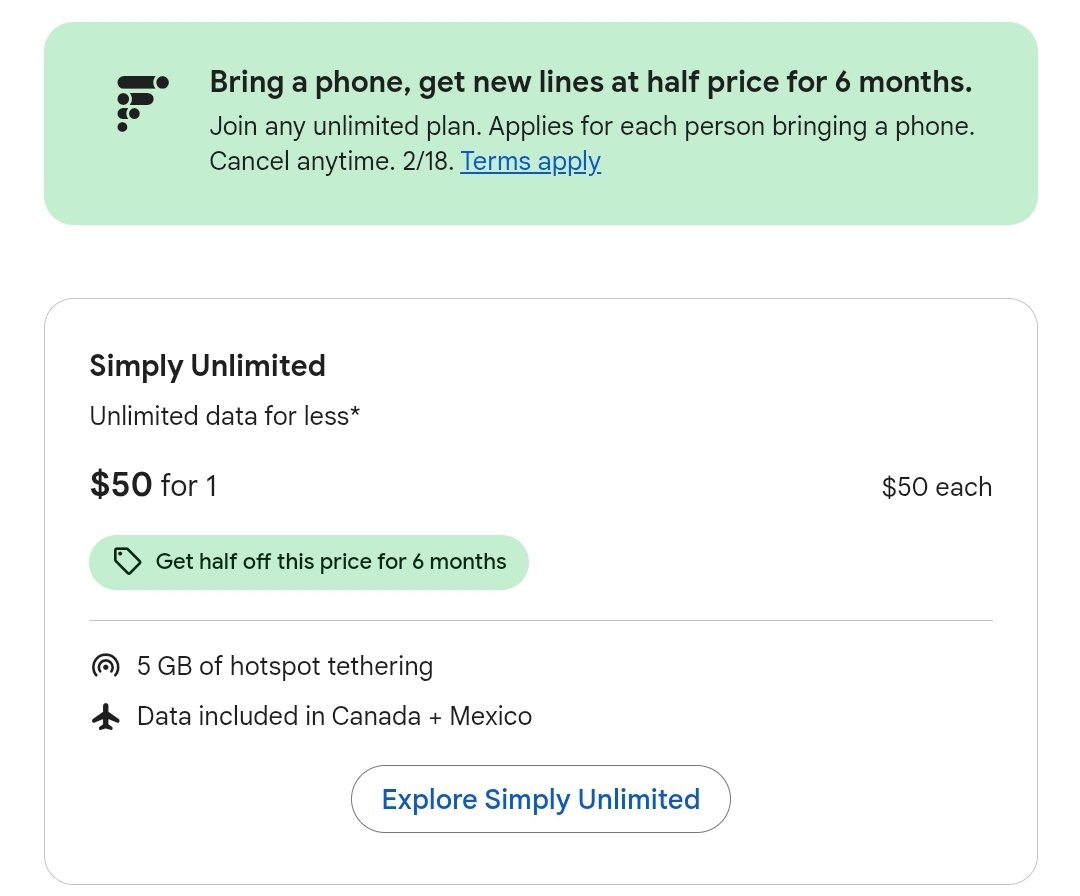Click the Simply Unlimited plan heading

click(x=208, y=366)
